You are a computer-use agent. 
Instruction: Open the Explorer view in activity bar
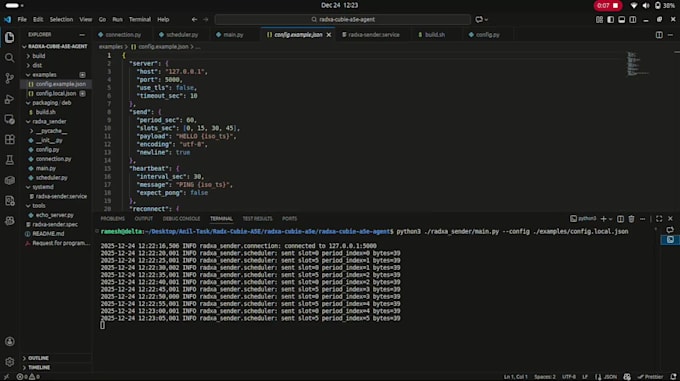pos(9,38)
